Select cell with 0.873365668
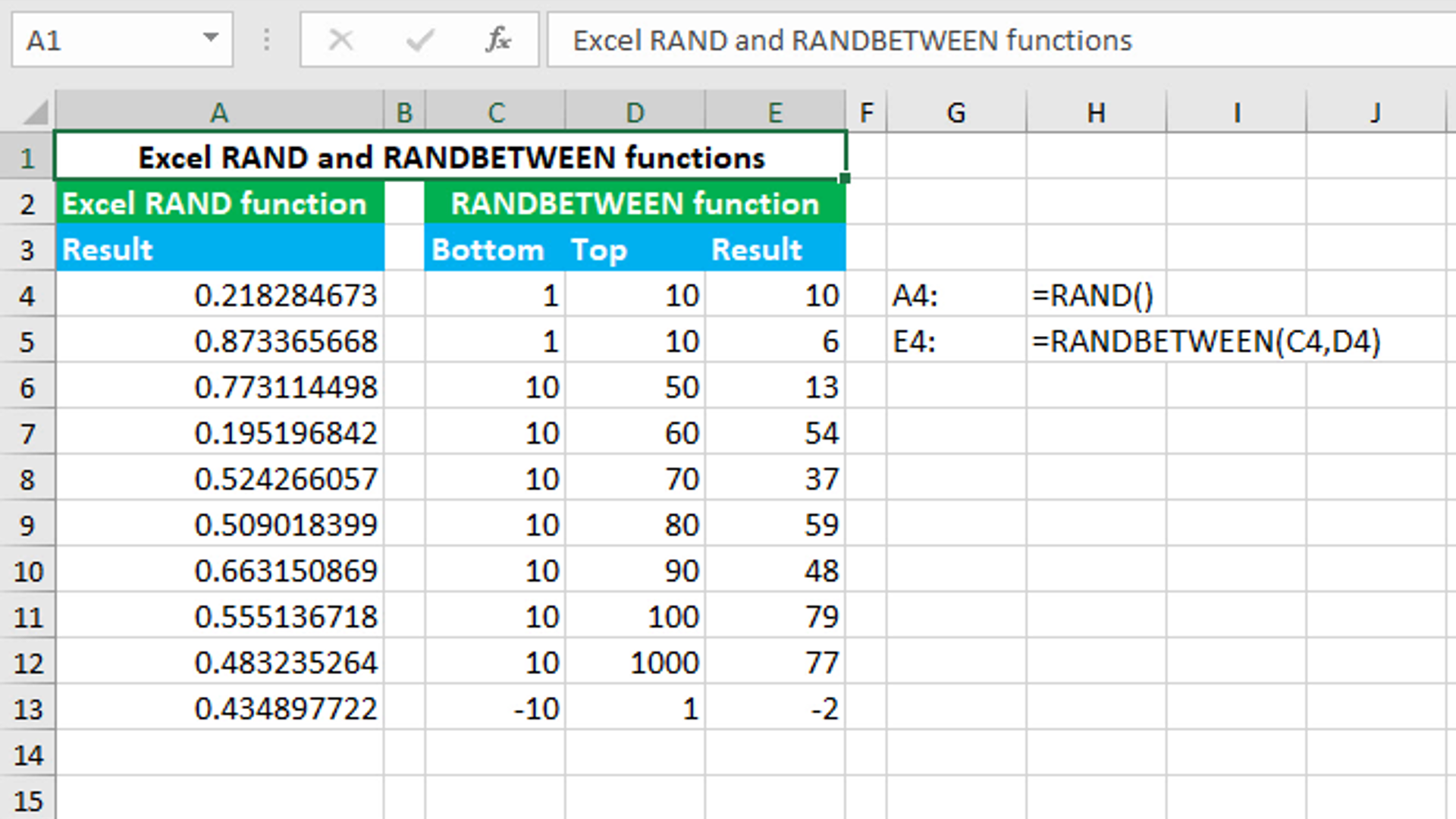This screenshot has width=1456, height=819. [220, 341]
